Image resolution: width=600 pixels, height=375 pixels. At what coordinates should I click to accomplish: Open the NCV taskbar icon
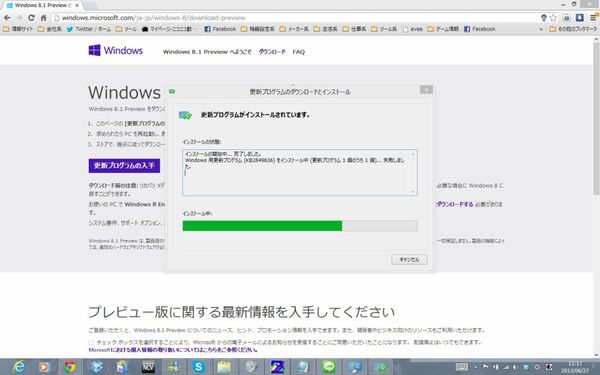(x=148, y=367)
